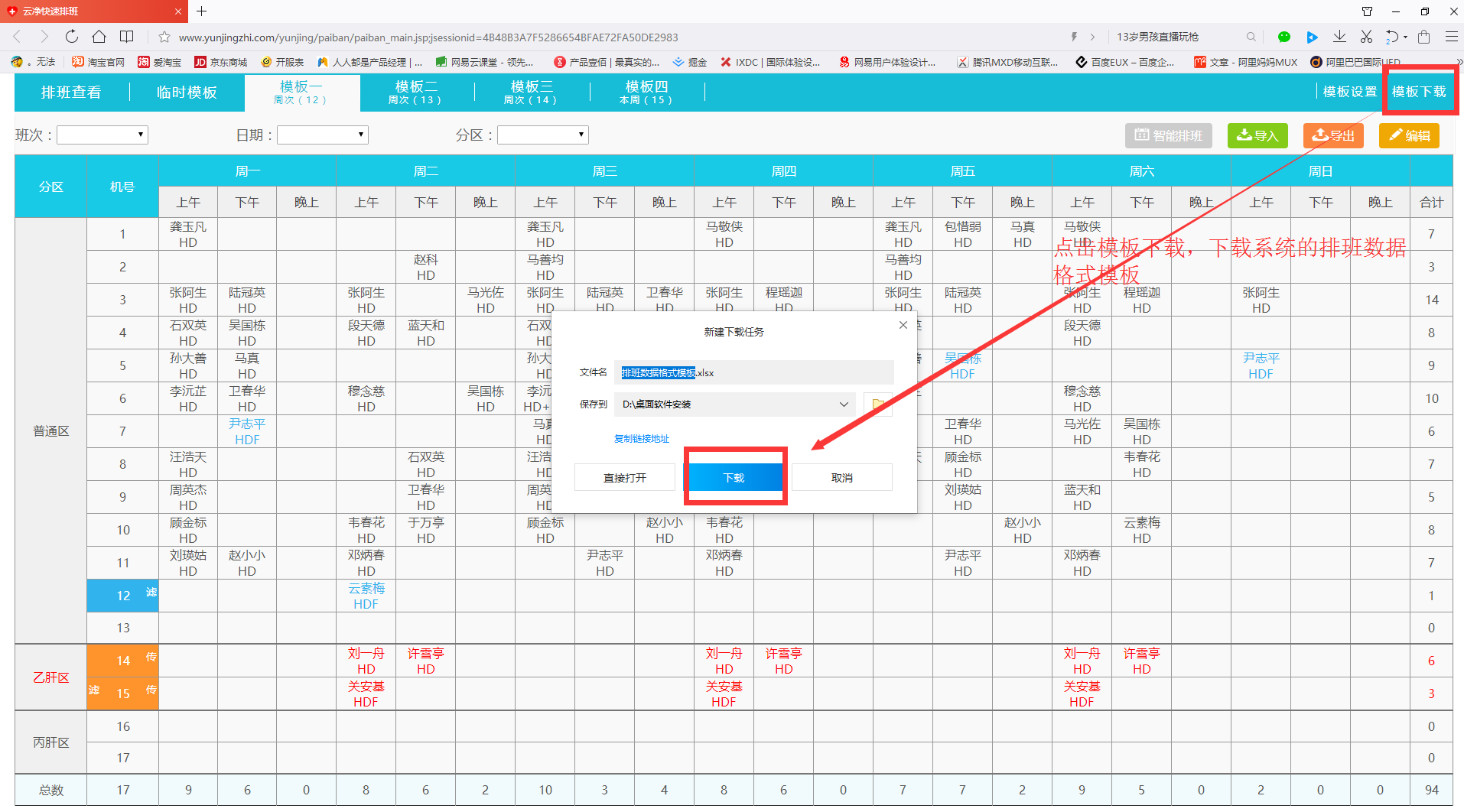Click the scissors screenshot tool icon
The width and height of the screenshot is (1464, 812).
[1366, 37]
